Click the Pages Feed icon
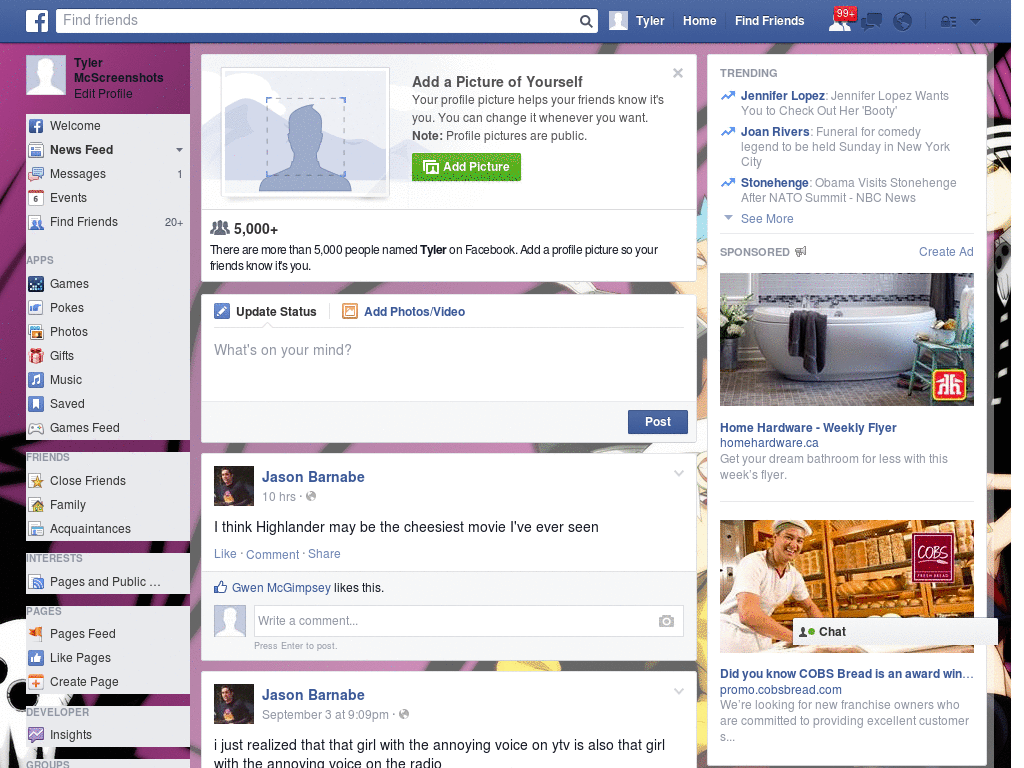 [36, 633]
